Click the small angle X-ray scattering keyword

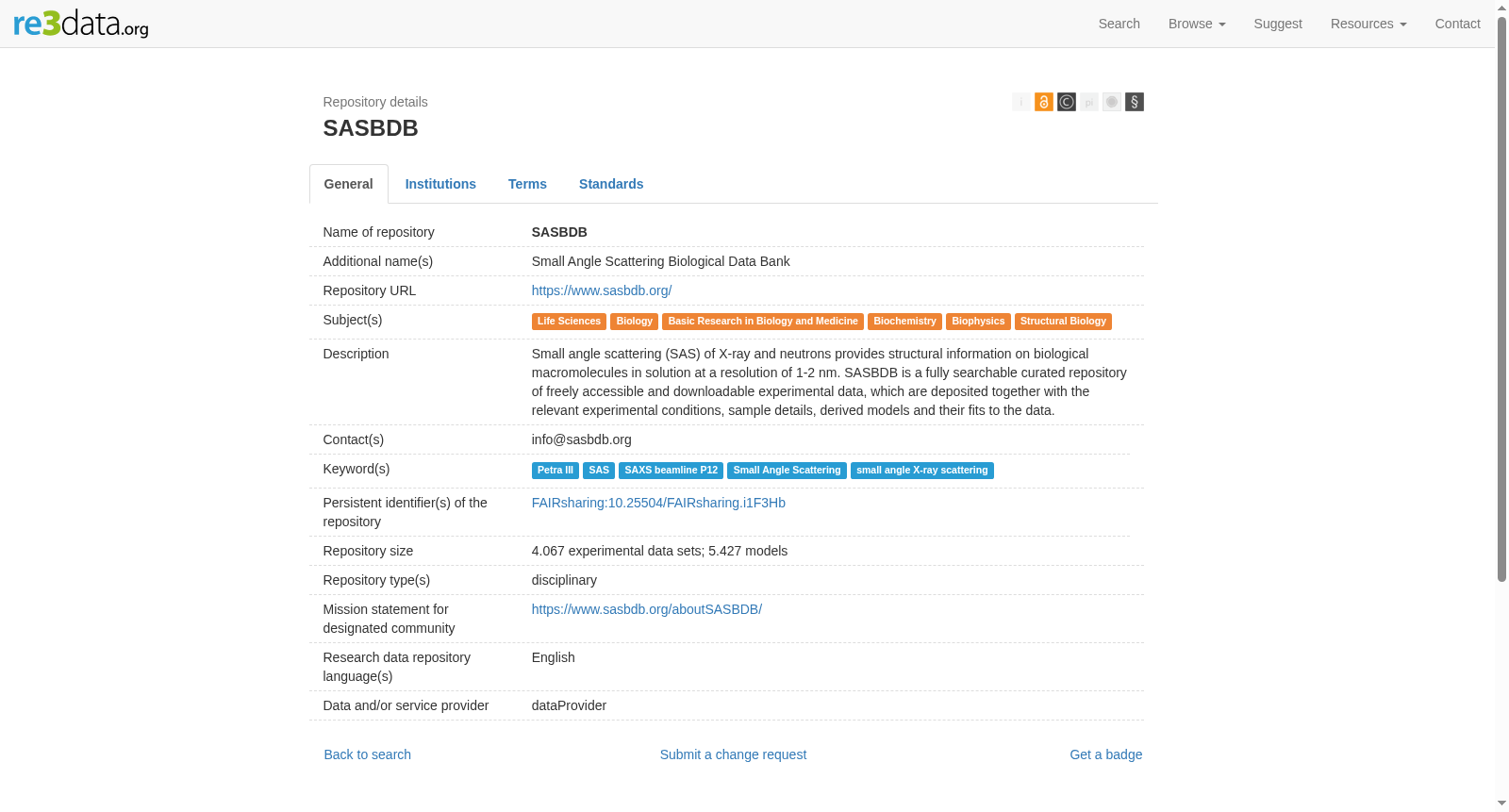tap(922, 471)
